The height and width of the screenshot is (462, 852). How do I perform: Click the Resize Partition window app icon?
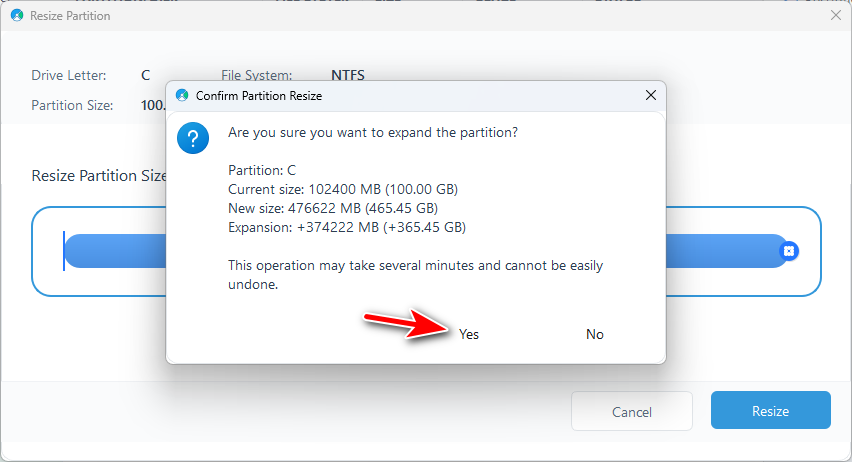(x=17, y=16)
